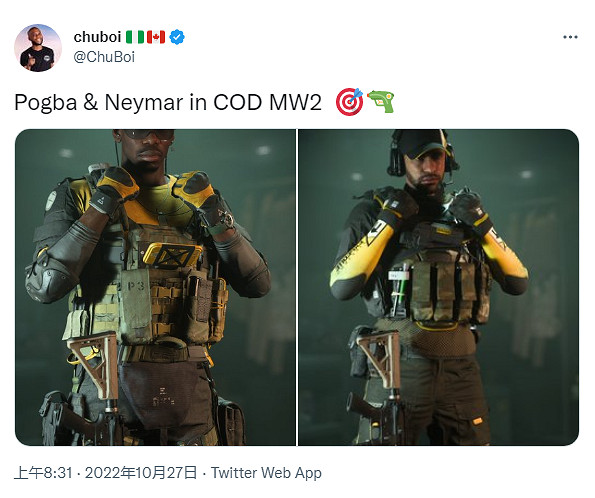Open the right Neymar operator image

(438, 287)
